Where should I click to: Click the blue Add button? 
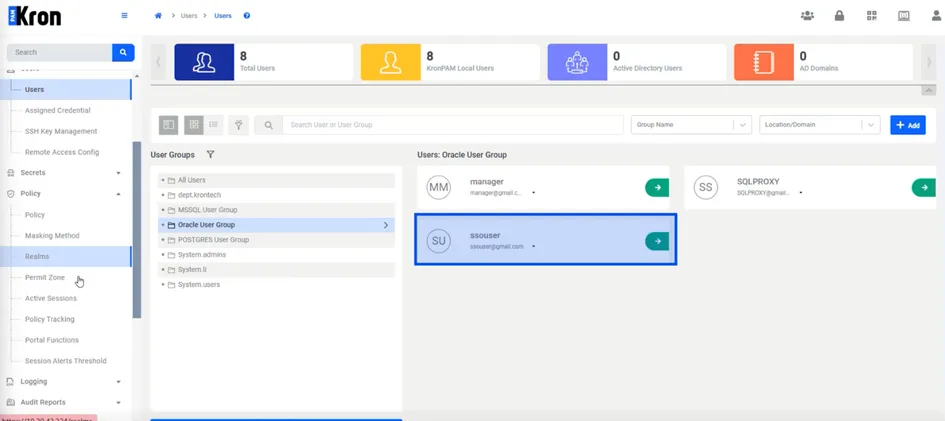click(908, 125)
